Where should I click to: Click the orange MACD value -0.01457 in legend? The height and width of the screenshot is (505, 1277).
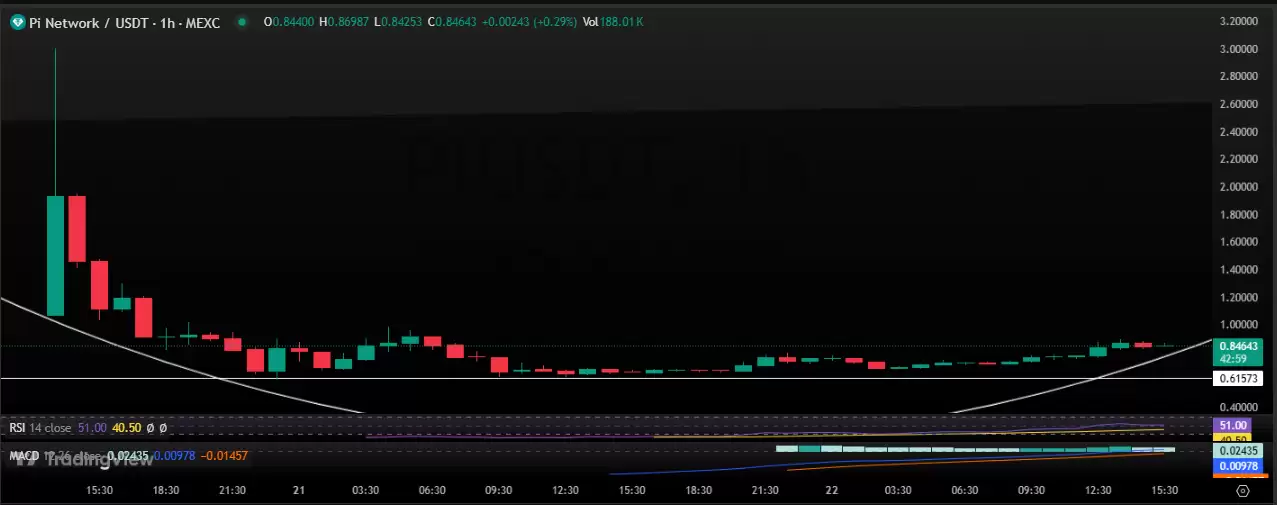click(x=224, y=456)
